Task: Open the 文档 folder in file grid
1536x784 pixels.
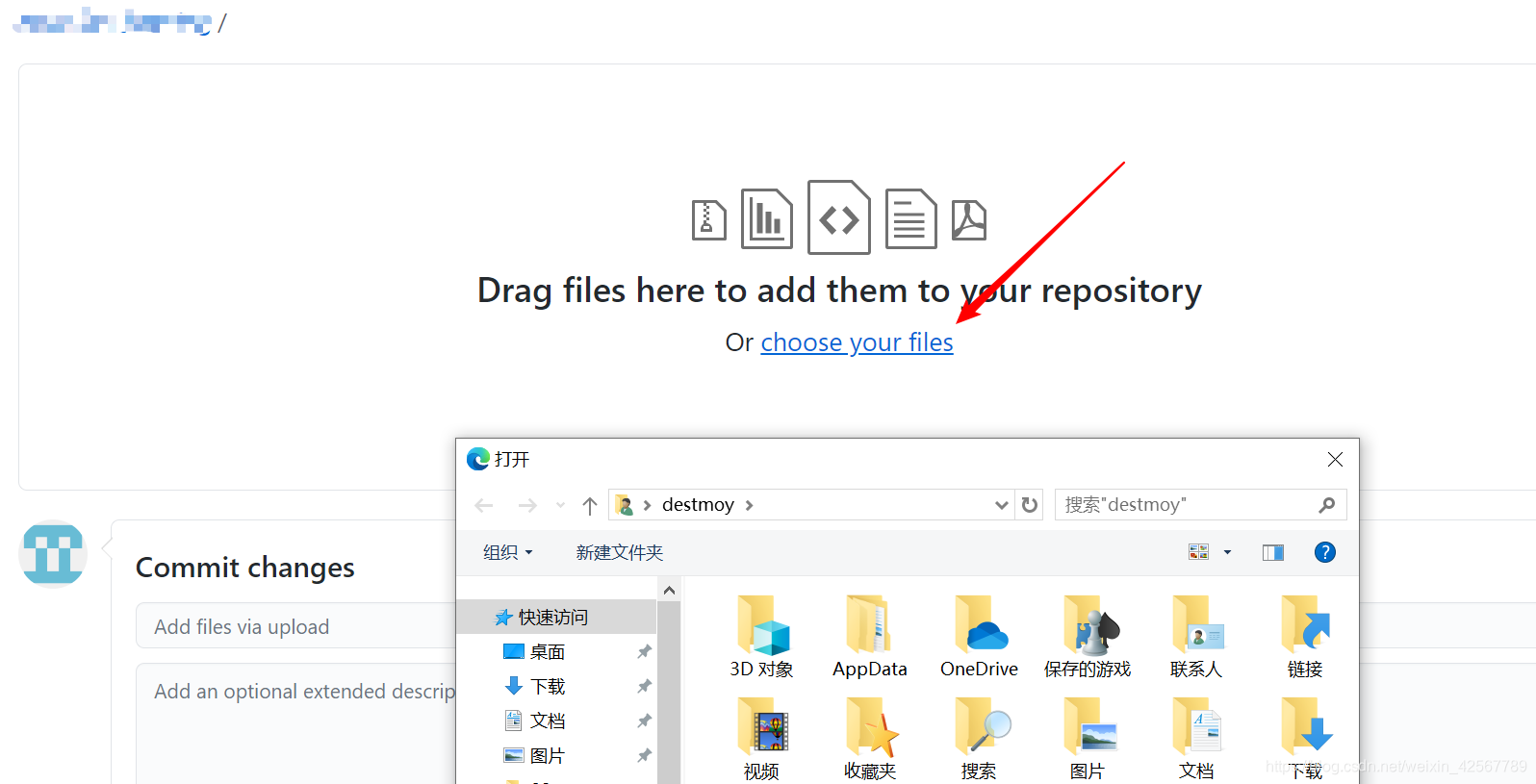Action: click(1196, 739)
